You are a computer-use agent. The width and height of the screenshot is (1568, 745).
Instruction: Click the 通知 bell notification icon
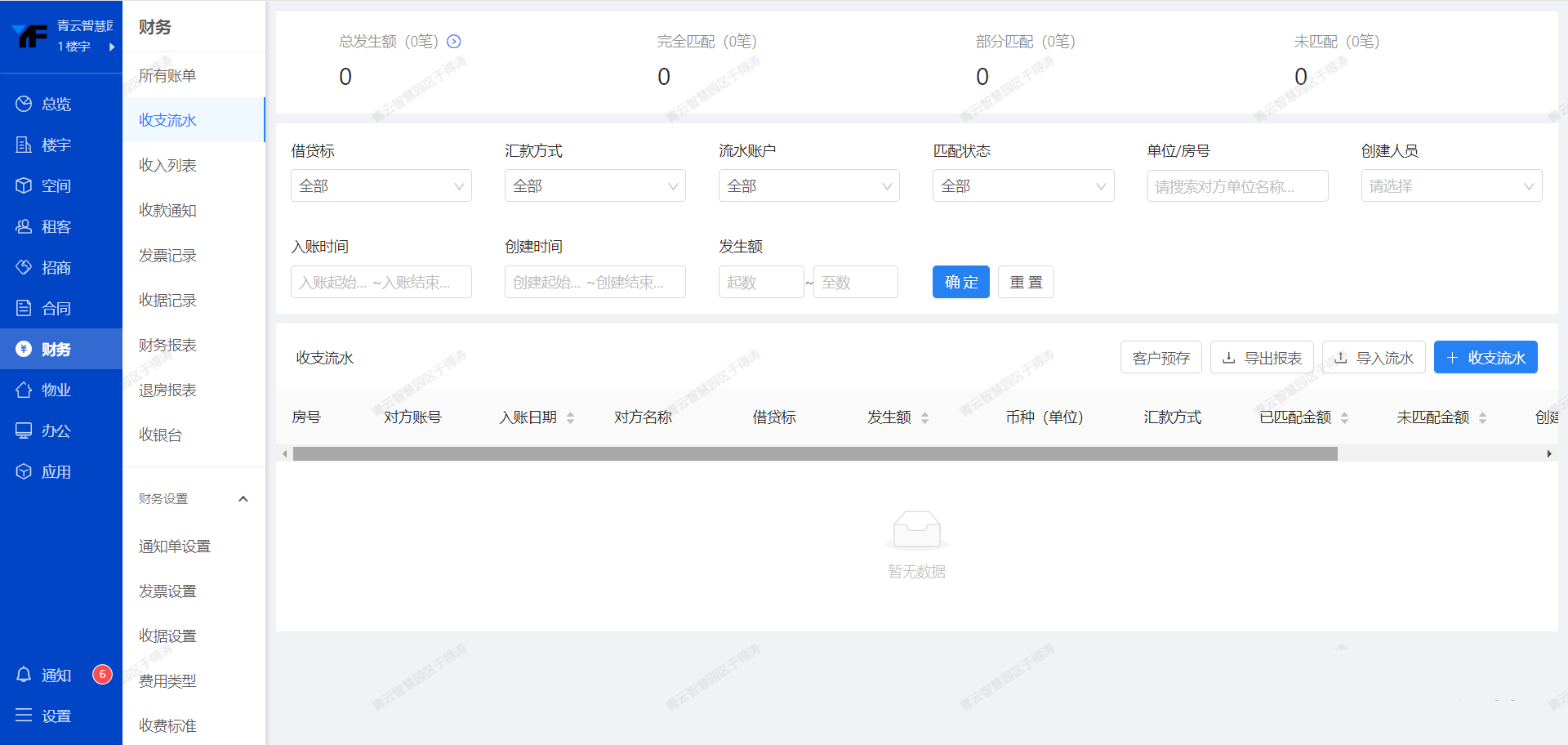coord(24,675)
